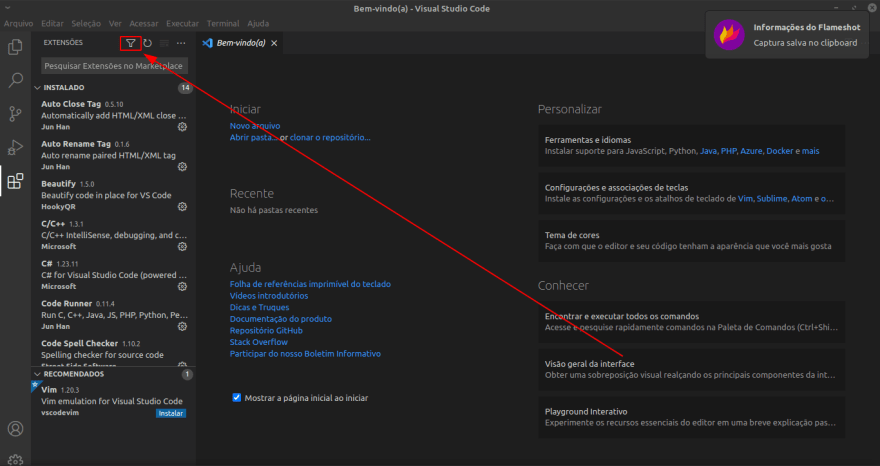Close the Bem-vindo(a) tab
This screenshot has height=466, width=880.
(x=274, y=43)
